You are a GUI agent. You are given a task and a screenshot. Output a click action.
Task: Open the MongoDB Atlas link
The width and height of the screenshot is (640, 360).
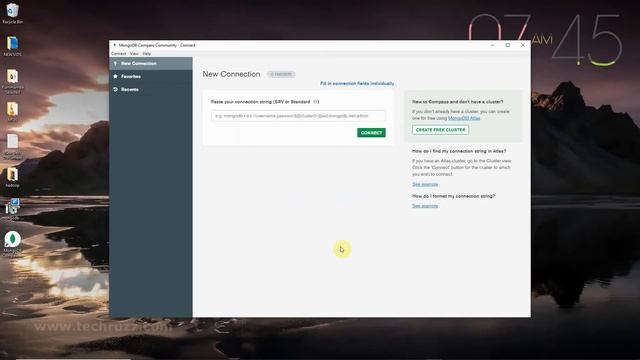pyautogui.click(x=464, y=118)
